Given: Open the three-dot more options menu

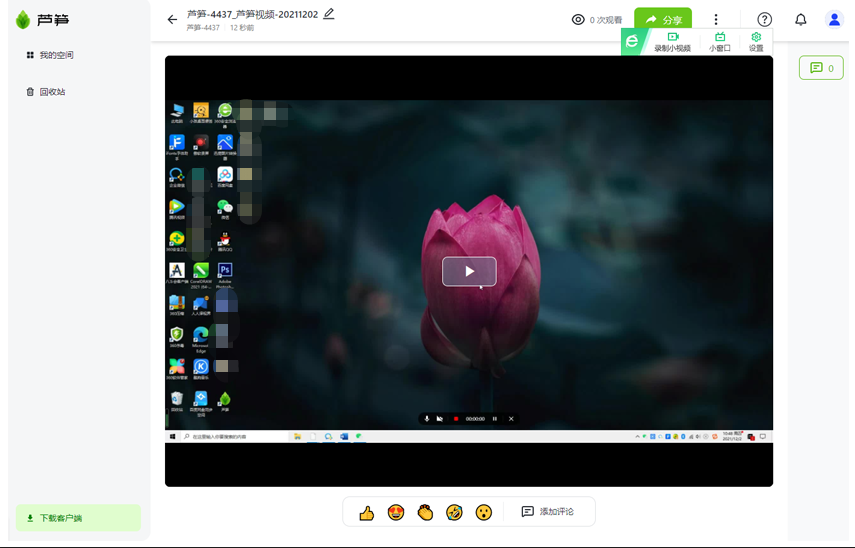Looking at the screenshot, I should (x=716, y=20).
